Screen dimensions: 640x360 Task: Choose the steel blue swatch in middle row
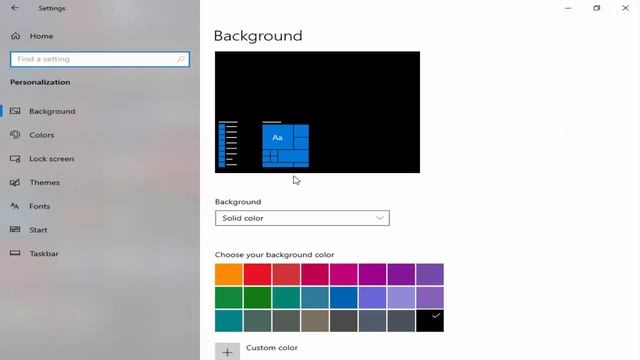tap(315, 298)
